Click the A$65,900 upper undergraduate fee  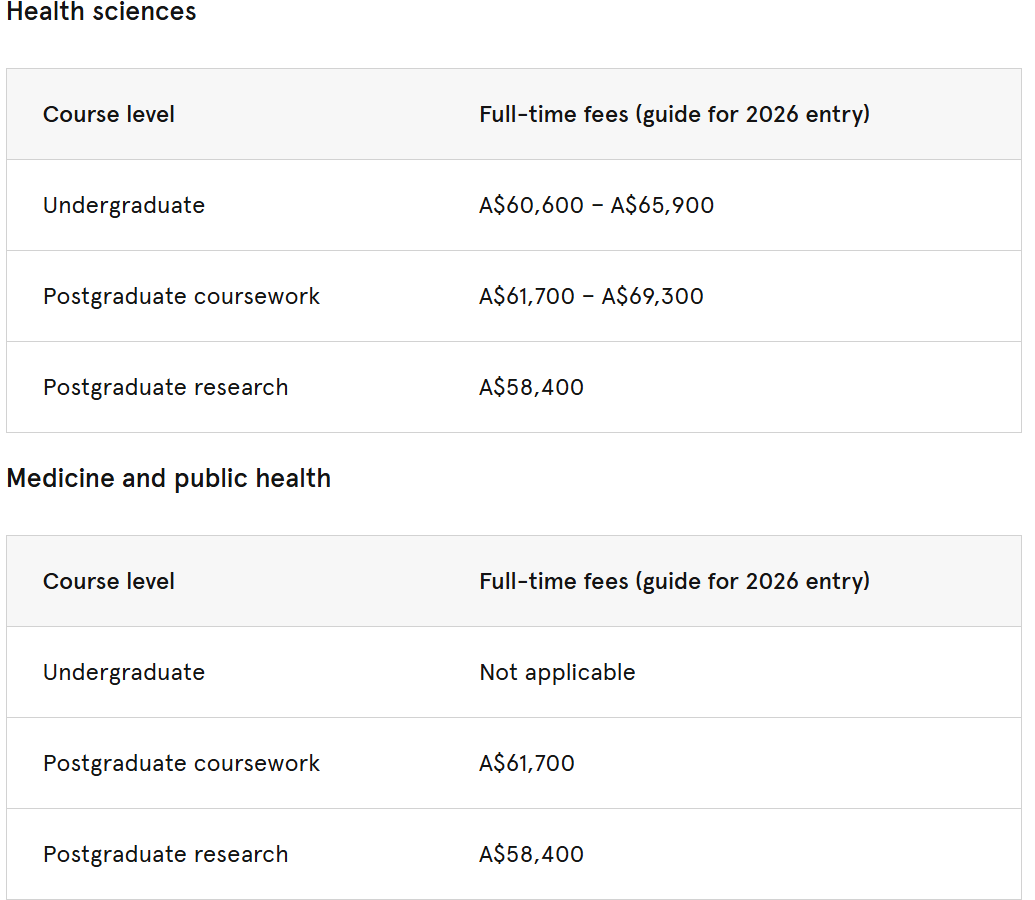[662, 205]
